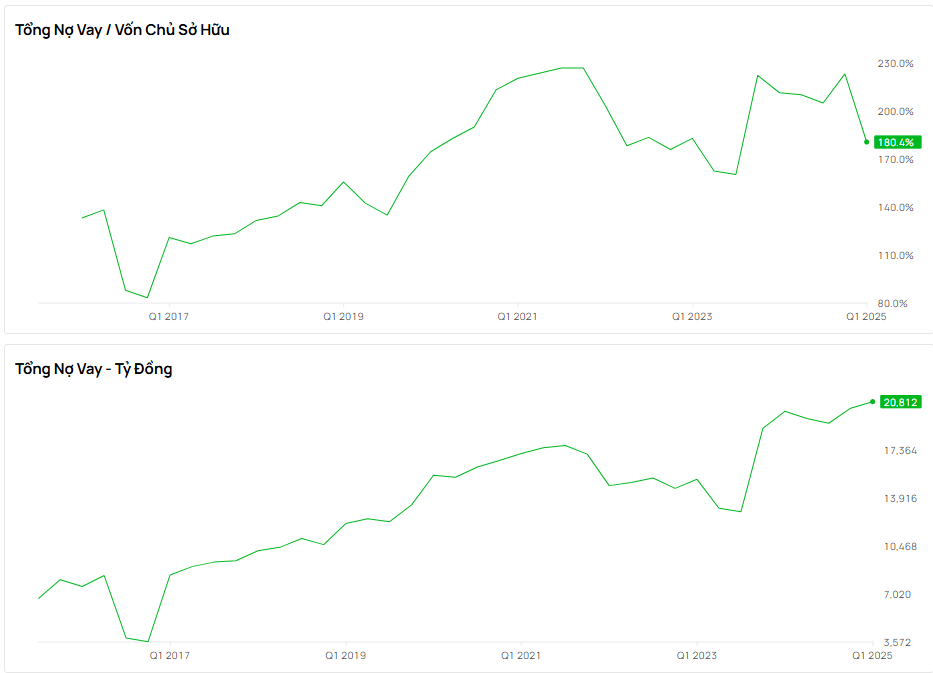The width and height of the screenshot is (933, 673).
Task: Click the 180.4% green value badge
Action: click(x=895, y=142)
